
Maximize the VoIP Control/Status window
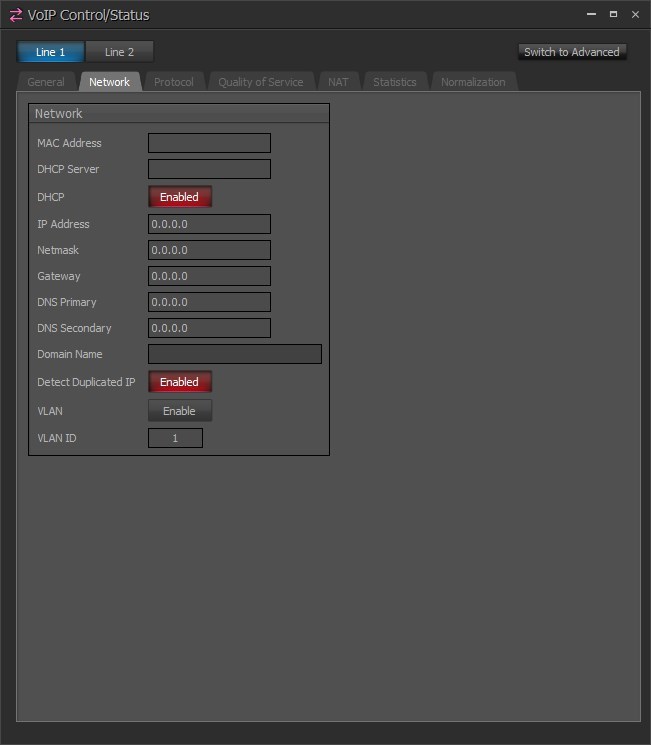point(613,15)
